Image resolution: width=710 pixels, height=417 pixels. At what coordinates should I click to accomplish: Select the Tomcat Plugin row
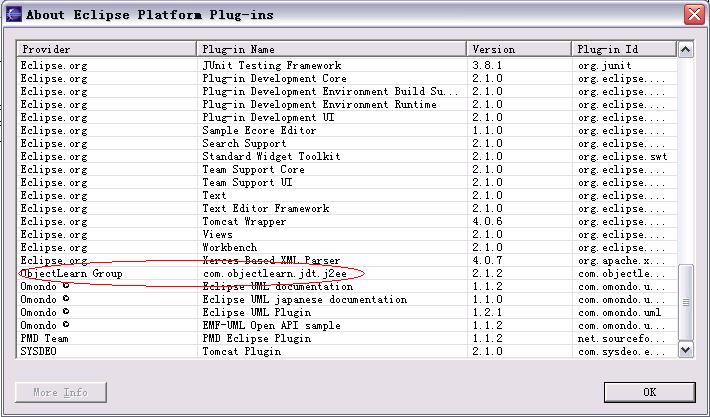click(x=347, y=351)
